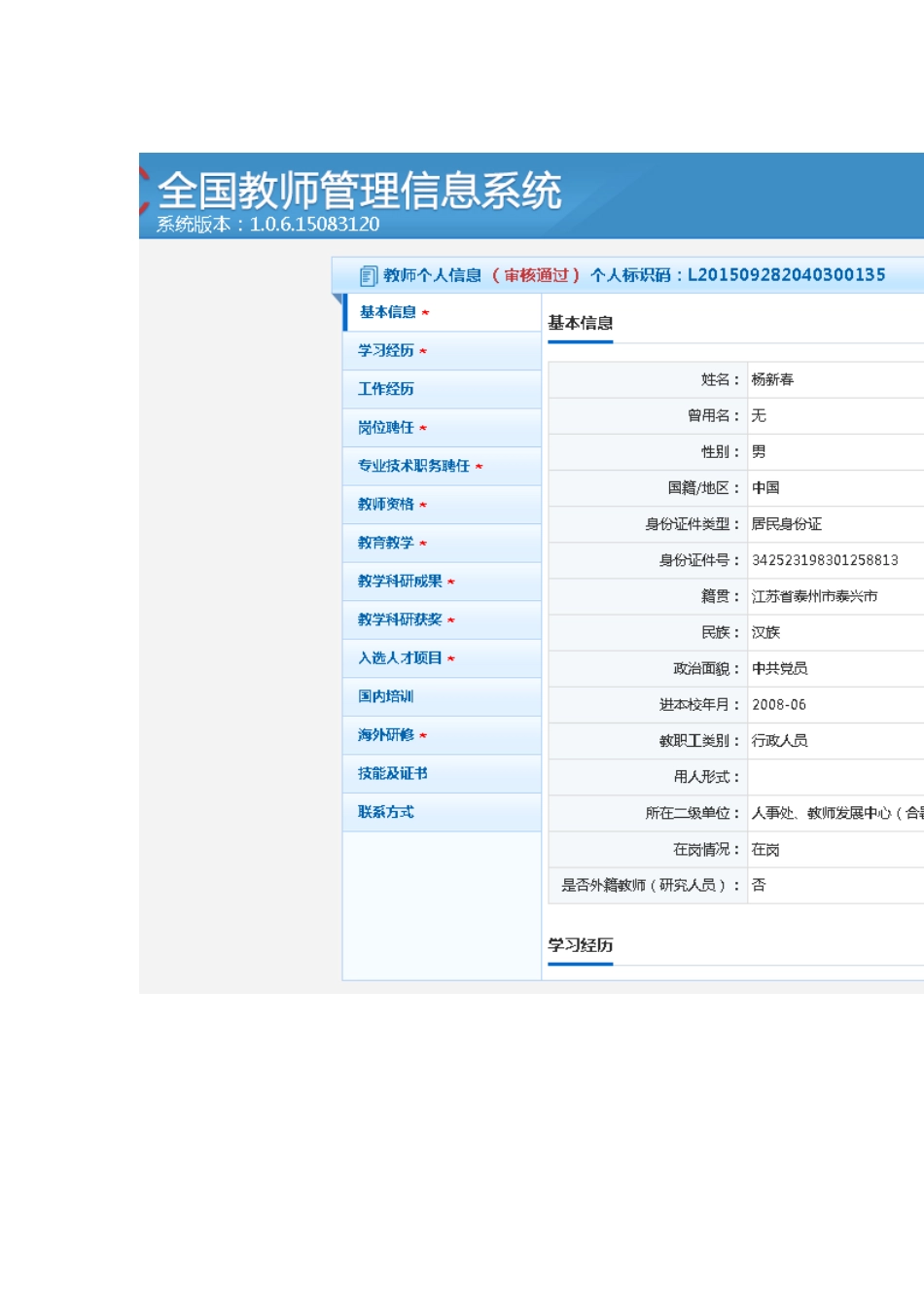Click 联系方式 in the sidebar

tap(386, 812)
